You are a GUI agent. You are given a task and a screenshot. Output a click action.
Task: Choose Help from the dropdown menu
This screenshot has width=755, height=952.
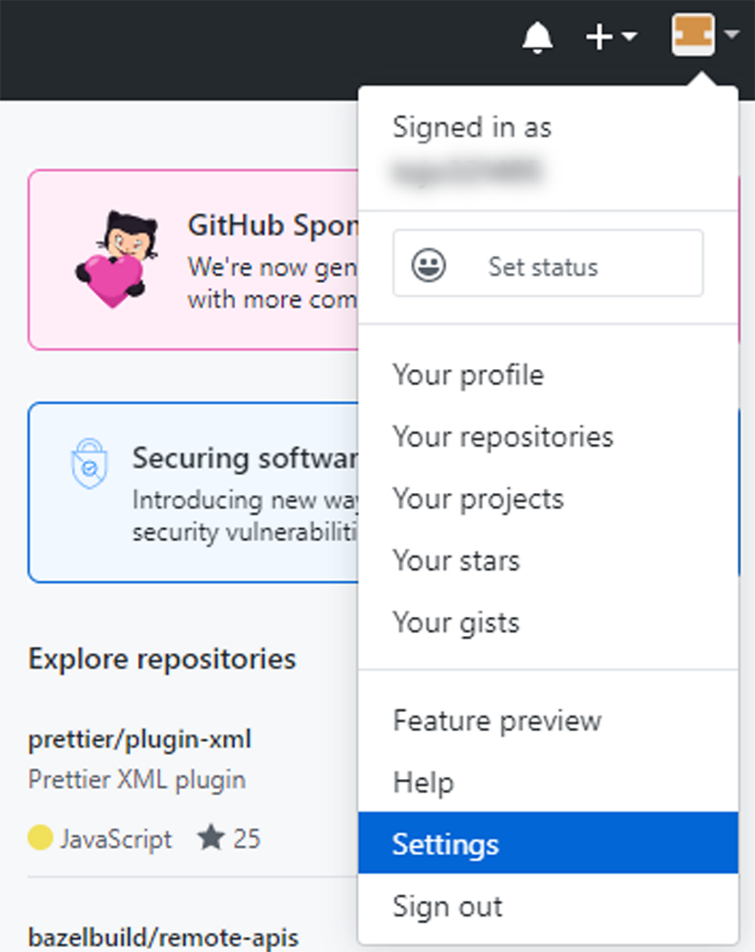(x=423, y=783)
